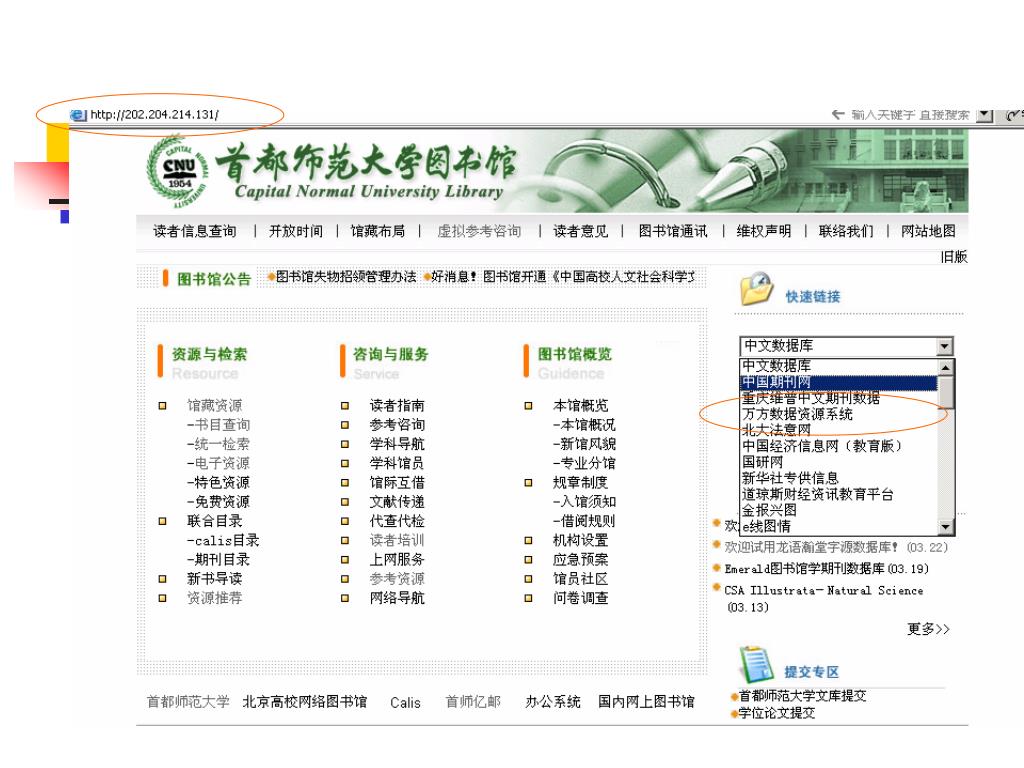Click the address bar URL field
This screenshot has width=1024, height=768.
155,115
